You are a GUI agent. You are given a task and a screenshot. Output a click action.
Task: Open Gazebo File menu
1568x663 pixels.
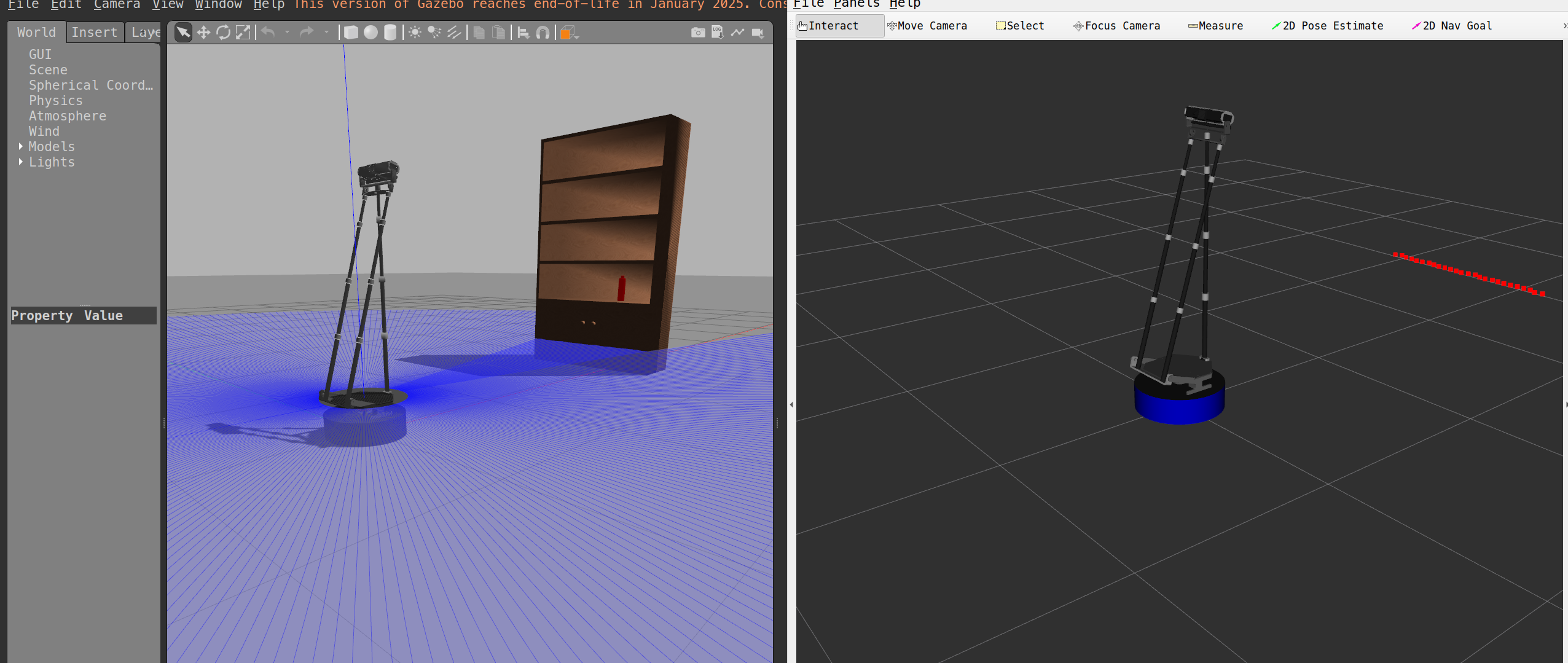(23, 4)
